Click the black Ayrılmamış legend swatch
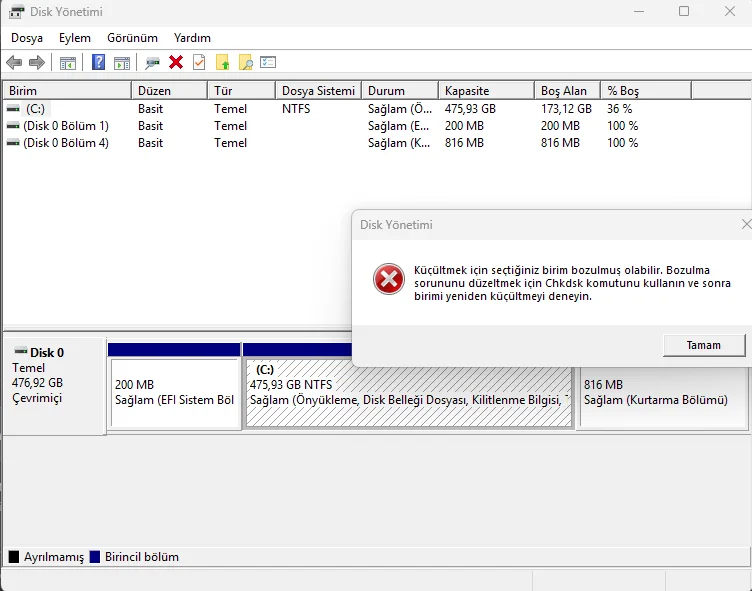 [14, 557]
